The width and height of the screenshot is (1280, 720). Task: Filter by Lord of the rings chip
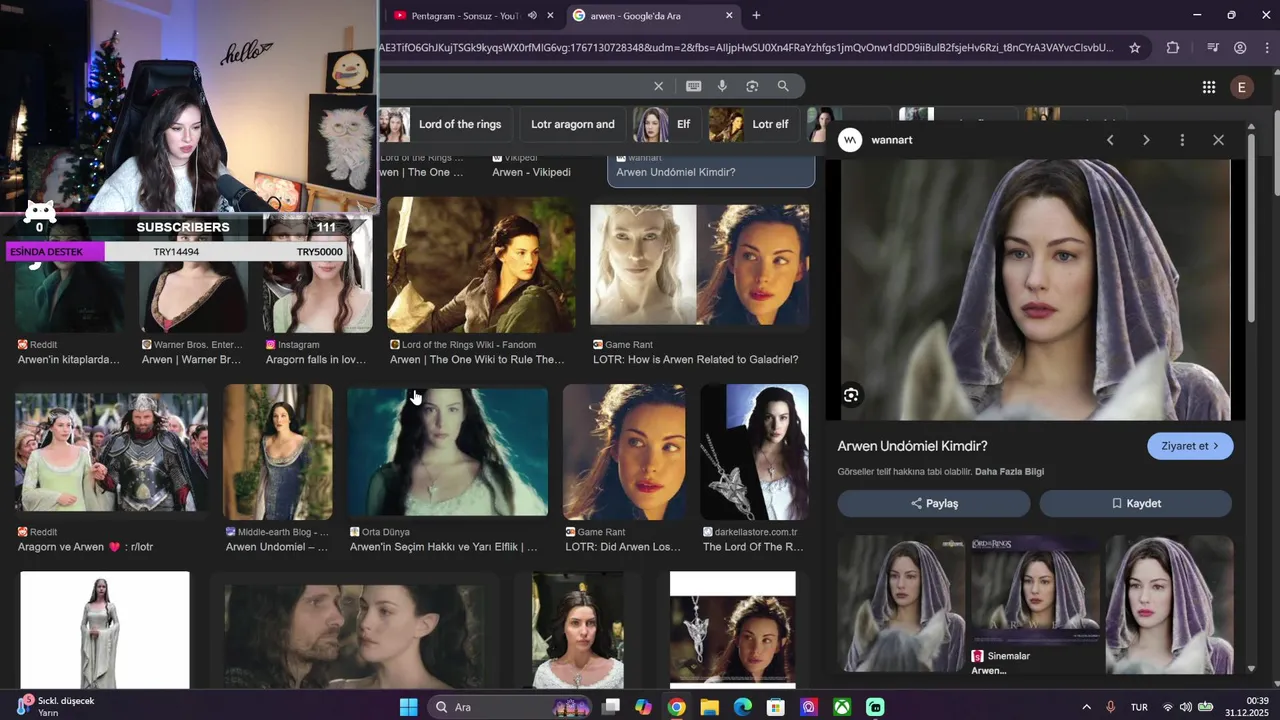tap(445, 125)
